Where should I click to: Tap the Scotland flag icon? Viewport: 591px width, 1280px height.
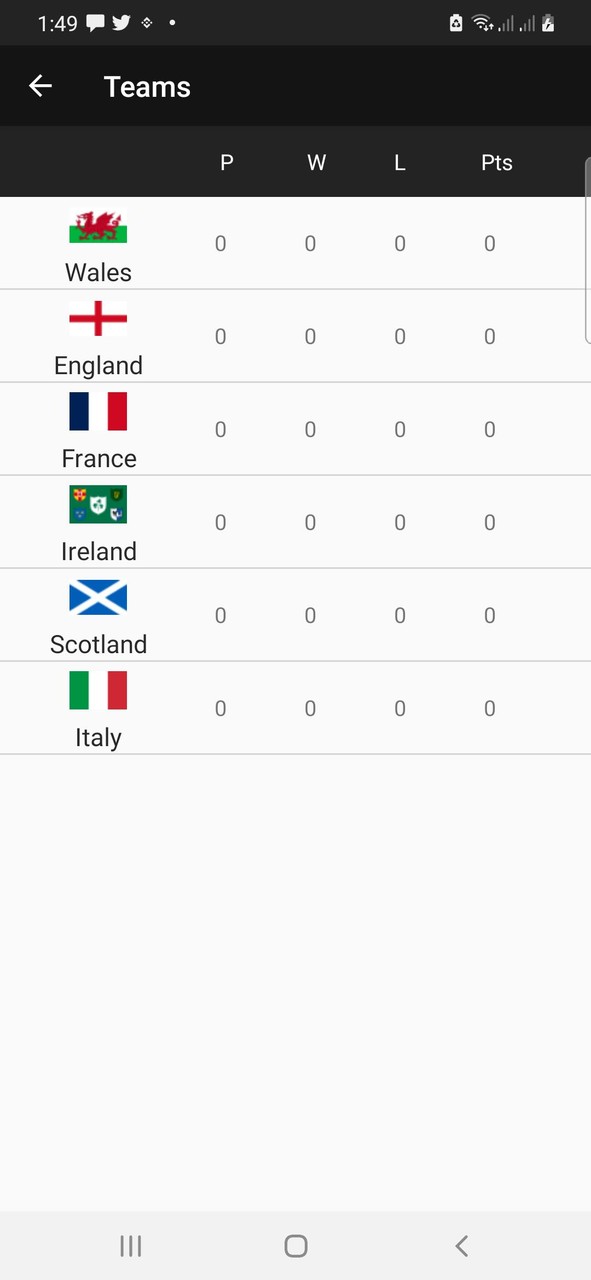(x=98, y=598)
